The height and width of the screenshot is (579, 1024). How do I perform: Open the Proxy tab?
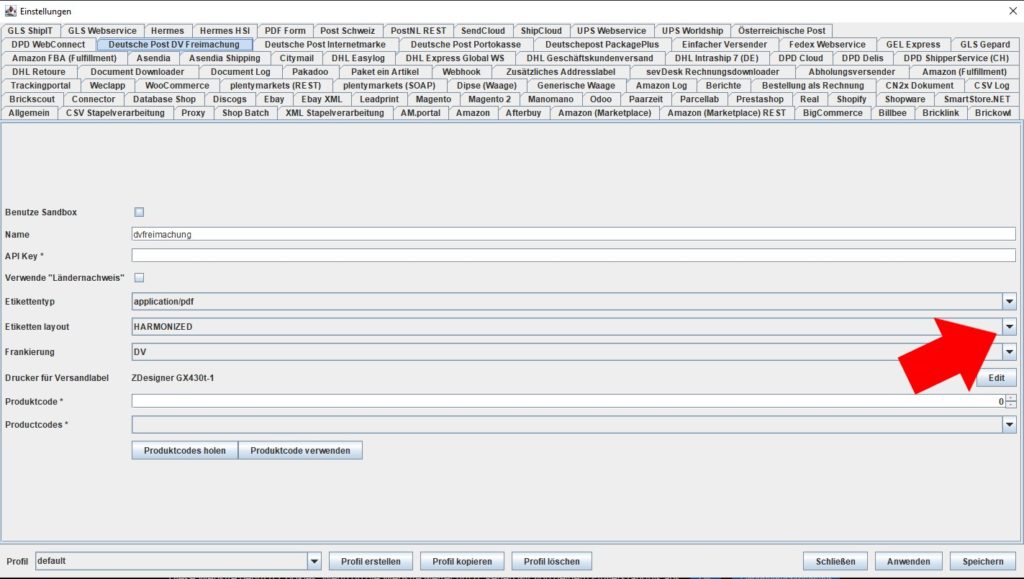tap(193, 113)
